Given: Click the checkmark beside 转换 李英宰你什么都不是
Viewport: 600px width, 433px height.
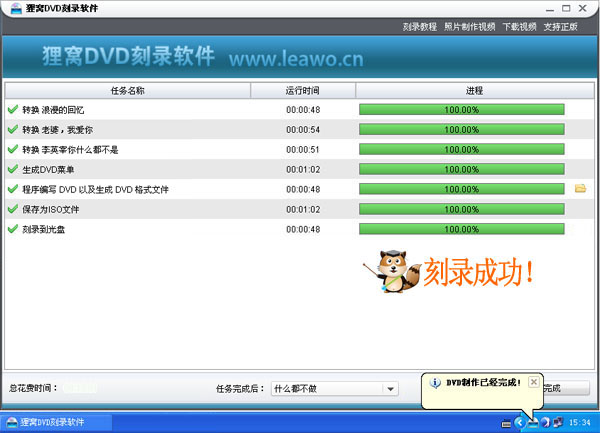Looking at the screenshot, I should [x=13, y=149].
